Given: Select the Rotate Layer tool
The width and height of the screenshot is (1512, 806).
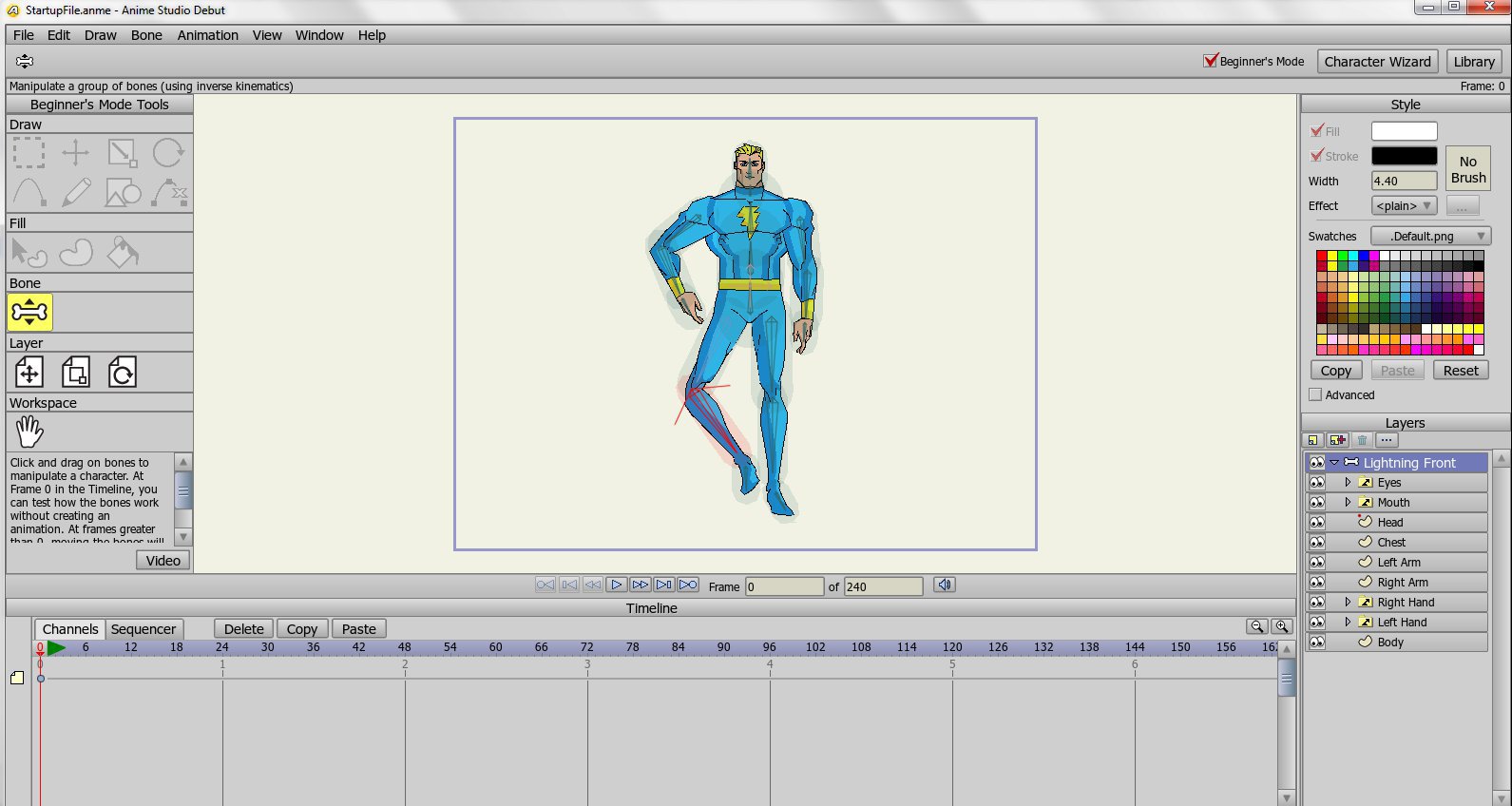Looking at the screenshot, I should 122,372.
